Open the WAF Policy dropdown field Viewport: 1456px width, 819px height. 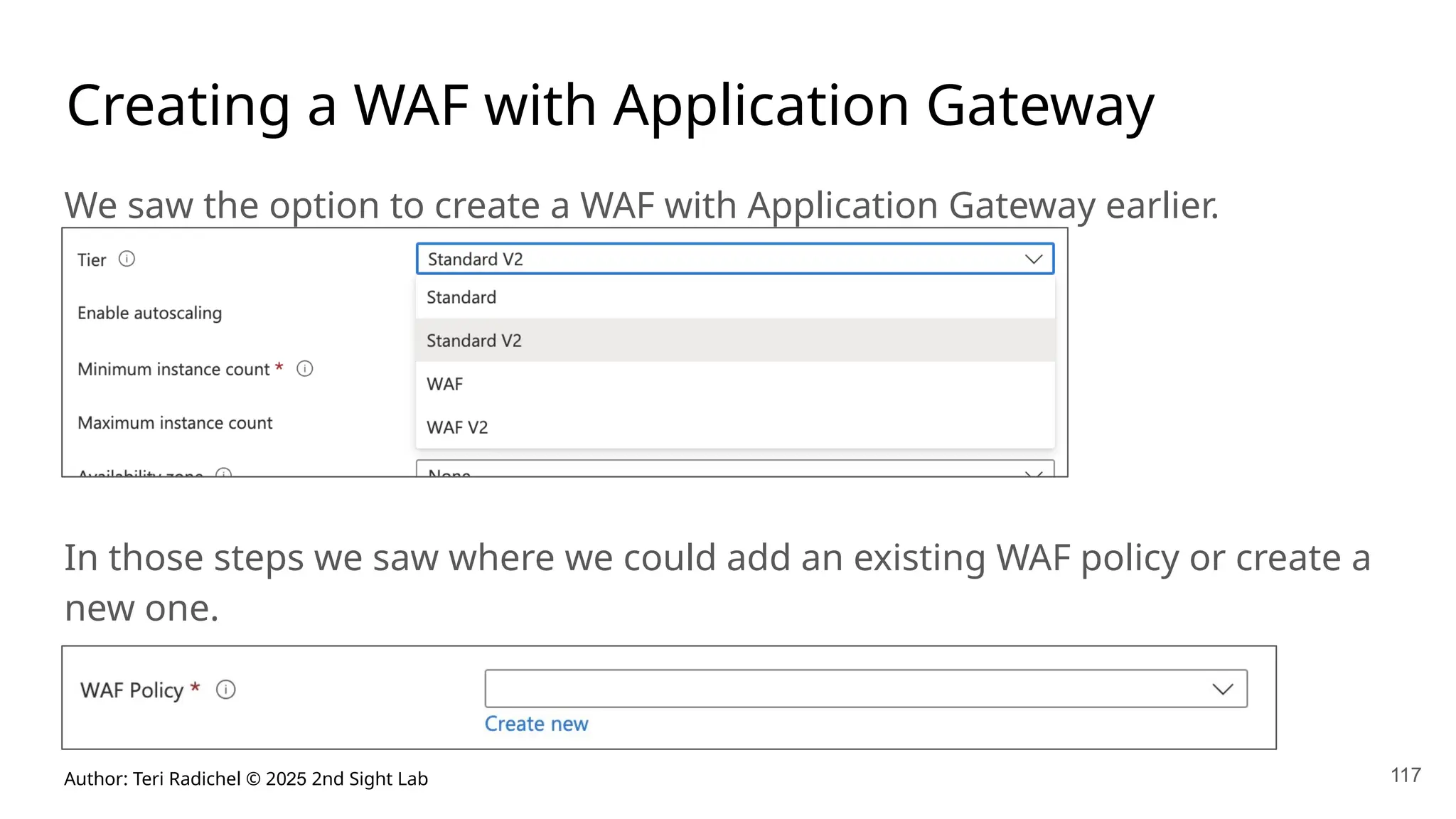tap(866, 688)
